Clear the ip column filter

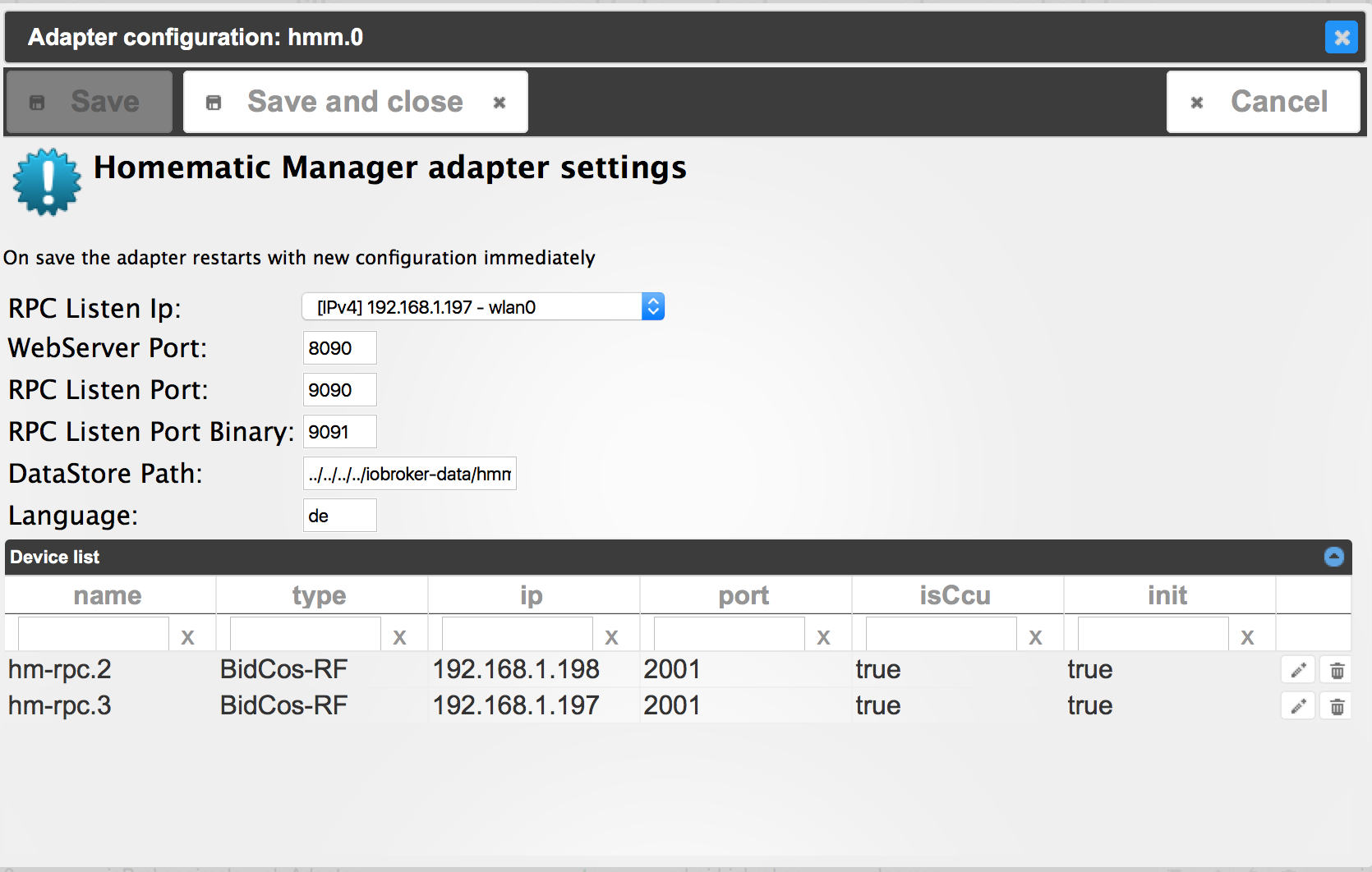coord(611,636)
